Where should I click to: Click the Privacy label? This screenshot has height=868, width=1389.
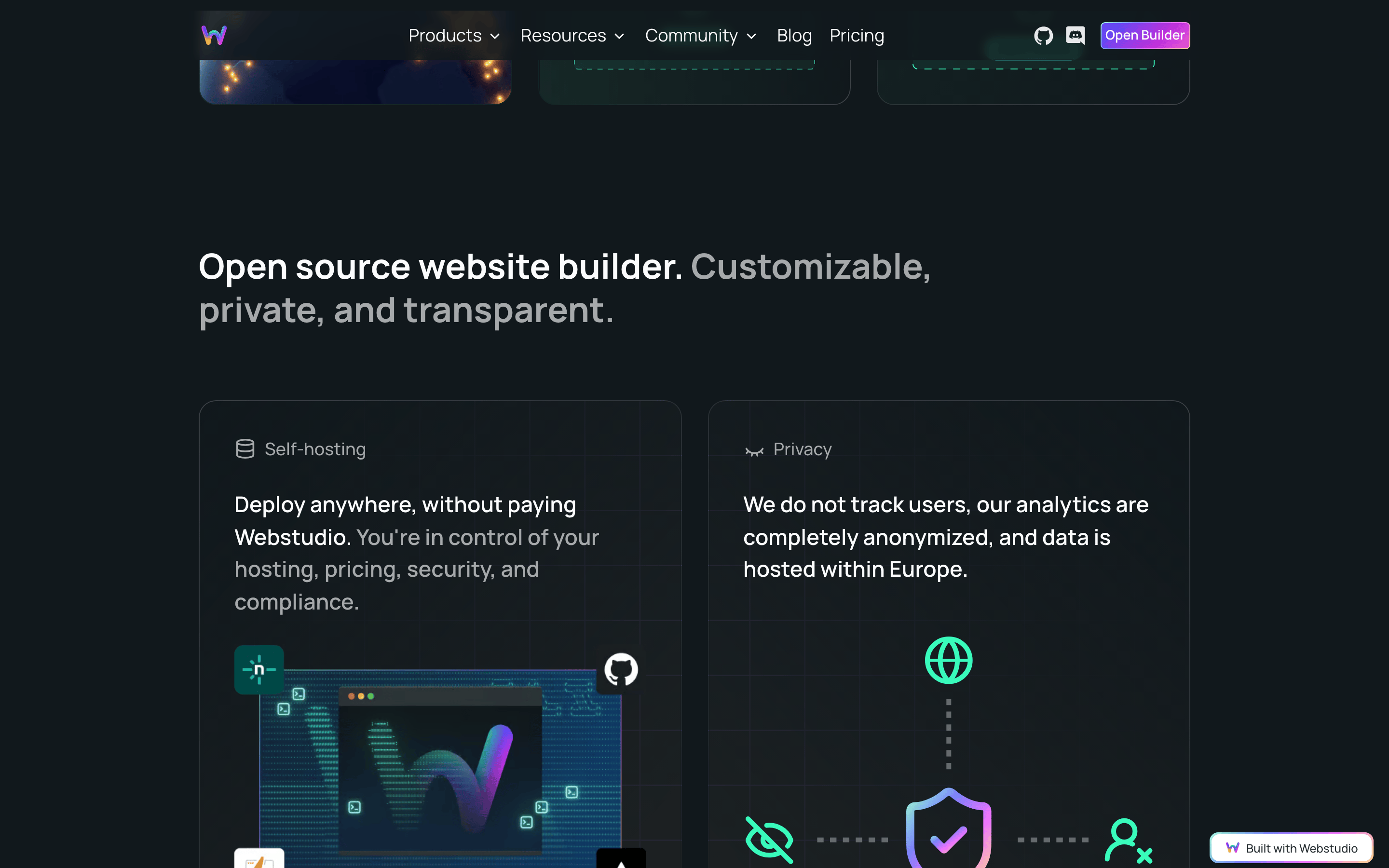coord(803,449)
